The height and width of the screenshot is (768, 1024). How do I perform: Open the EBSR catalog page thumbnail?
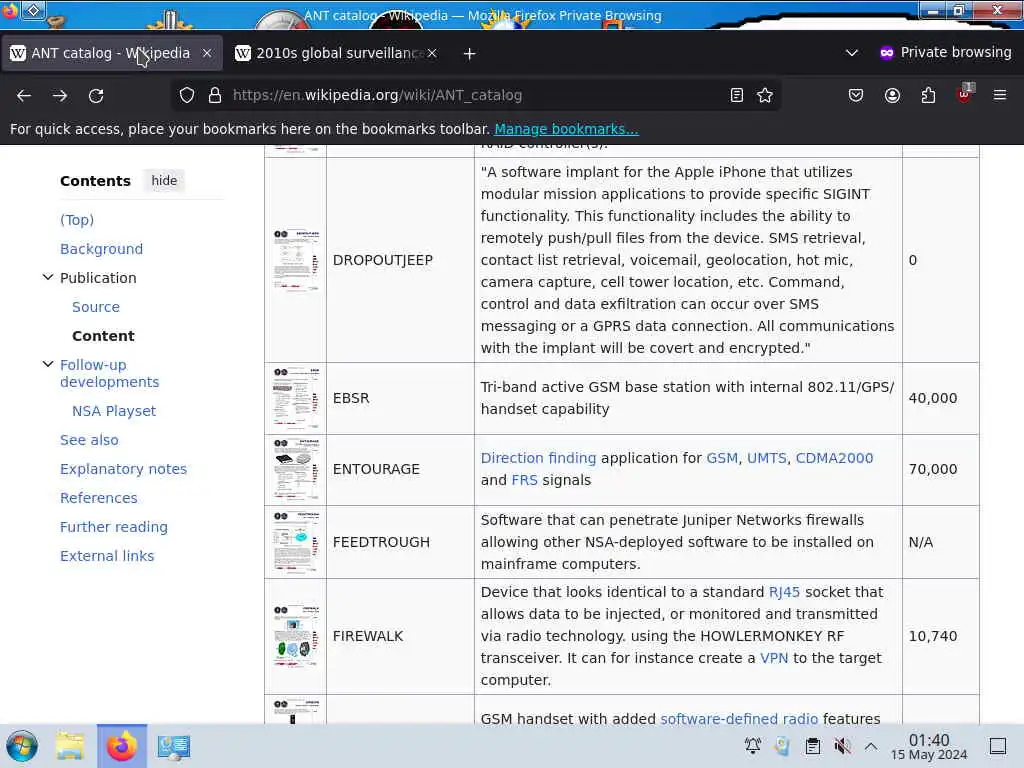pyautogui.click(x=296, y=398)
